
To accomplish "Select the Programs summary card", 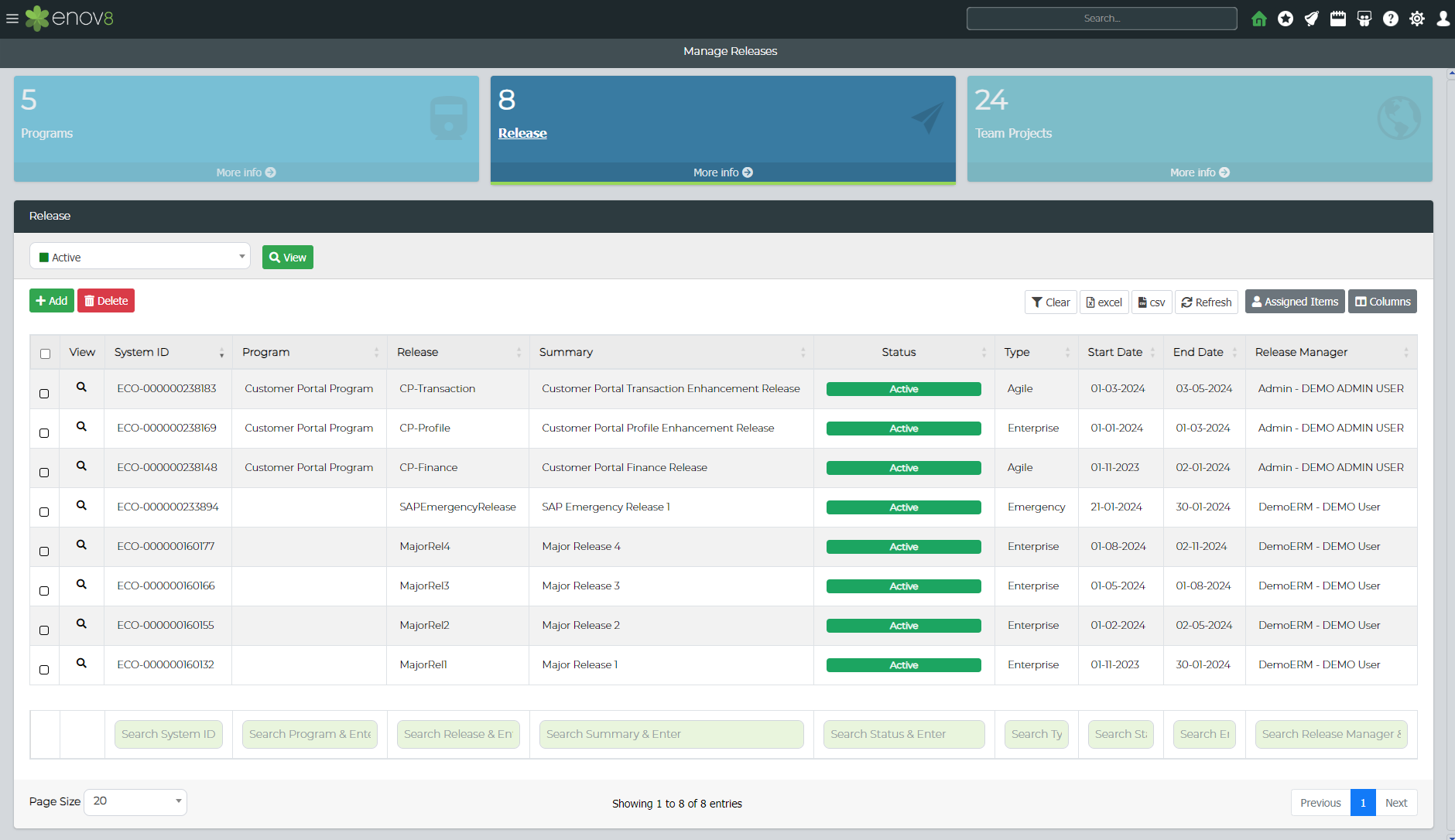I will point(246,128).
